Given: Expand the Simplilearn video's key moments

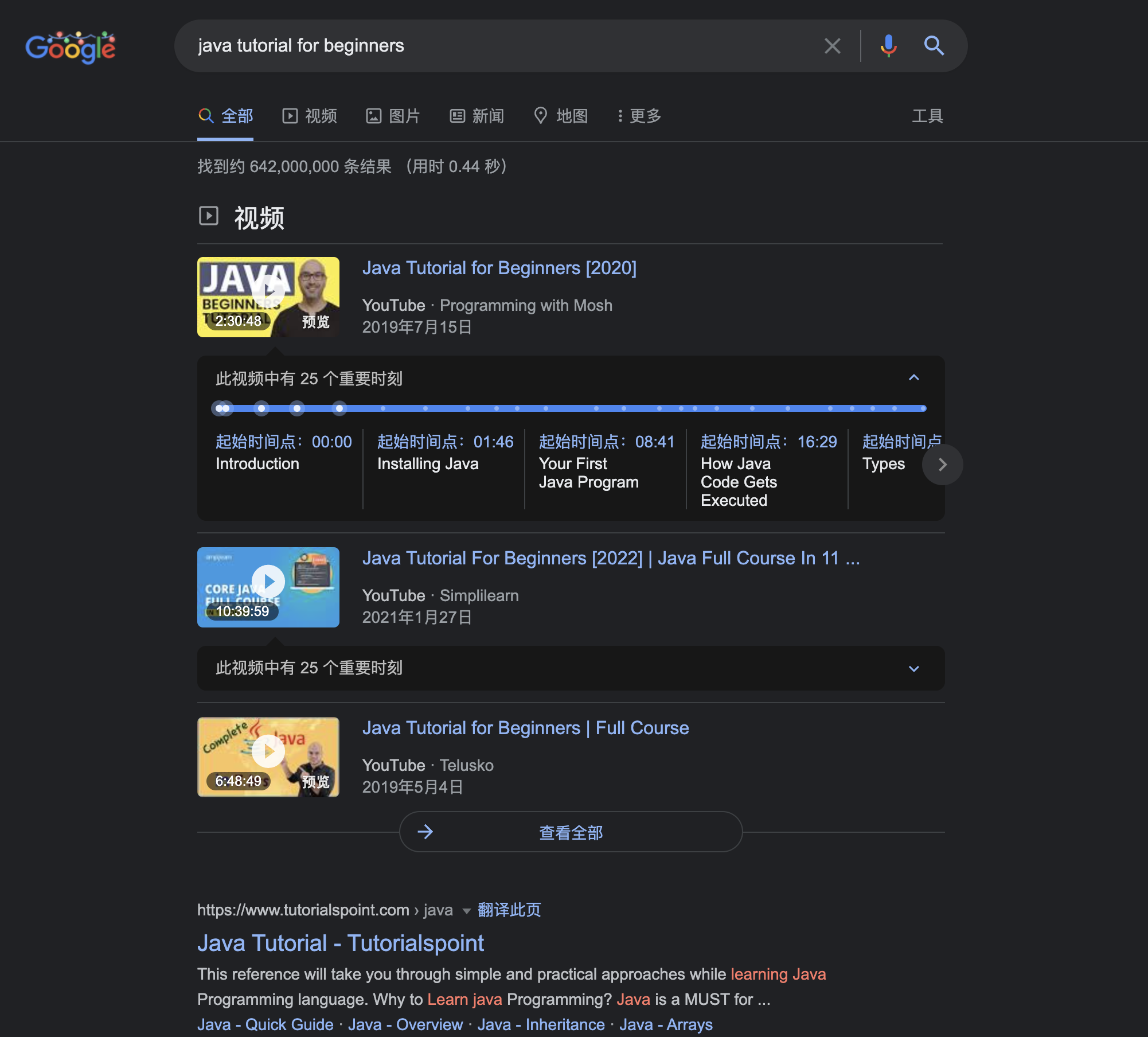Looking at the screenshot, I should (x=914, y=669).
